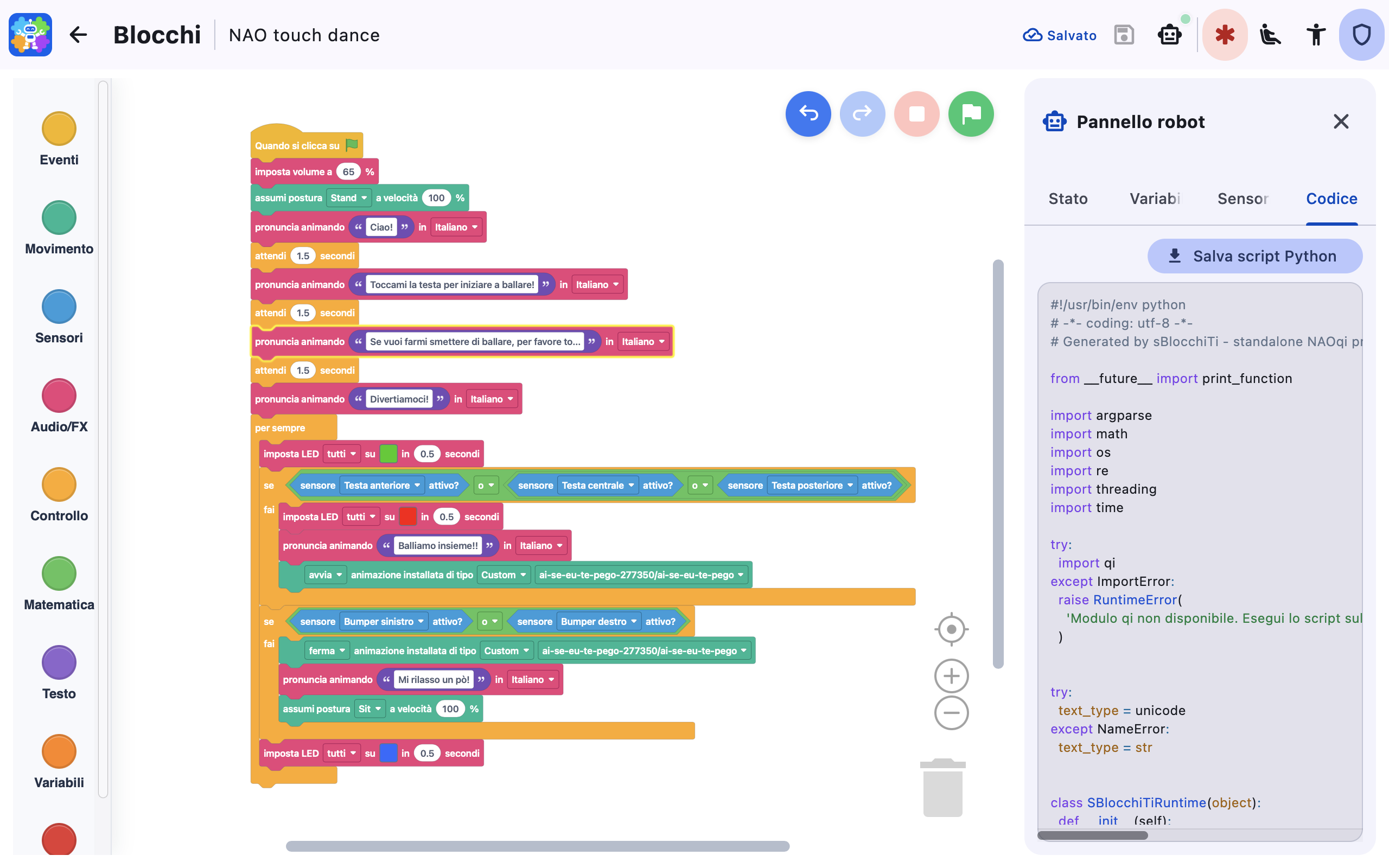Go back with the arrow icon
This screenshot has width=1389, height=868.
(78, 35)
